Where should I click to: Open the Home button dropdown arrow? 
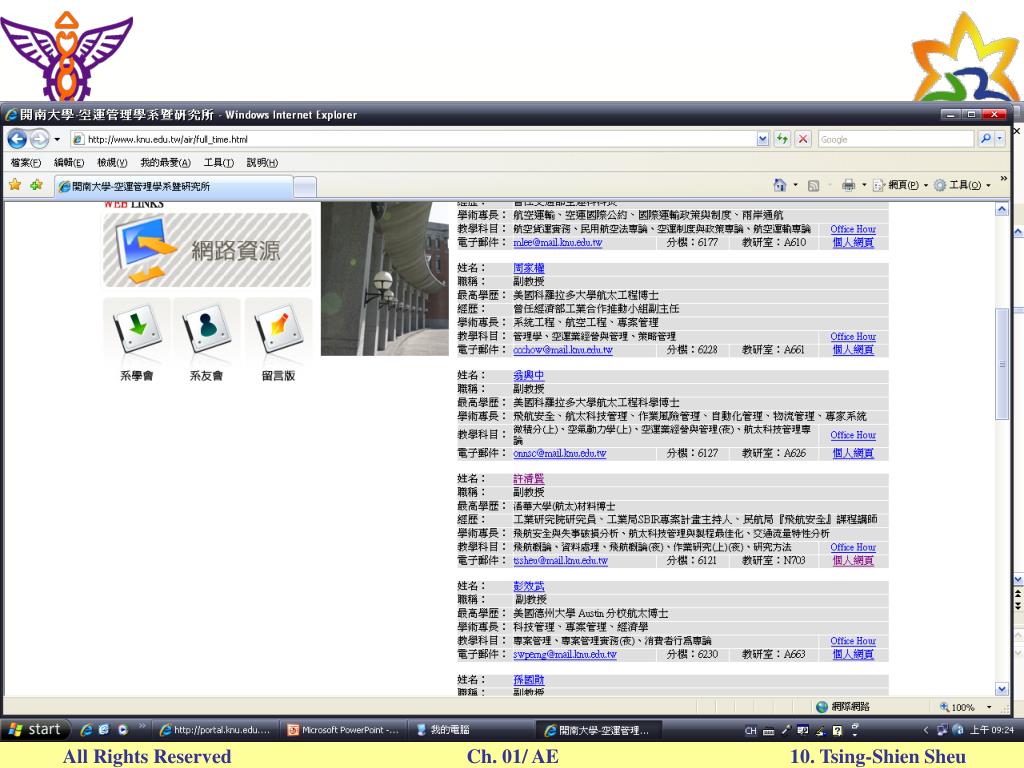pos(795,185)
